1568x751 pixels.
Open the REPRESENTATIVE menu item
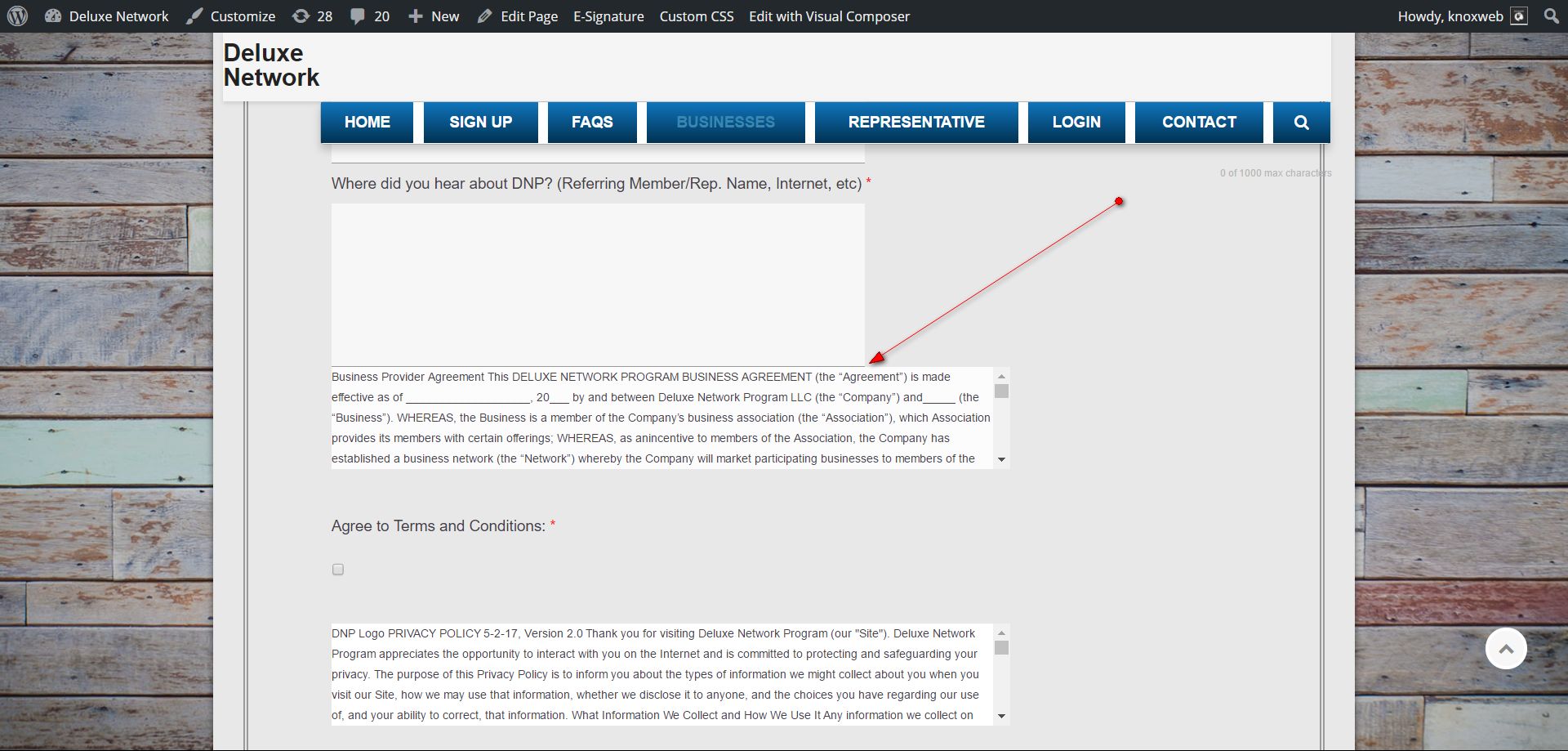click(x=916, y=123)
